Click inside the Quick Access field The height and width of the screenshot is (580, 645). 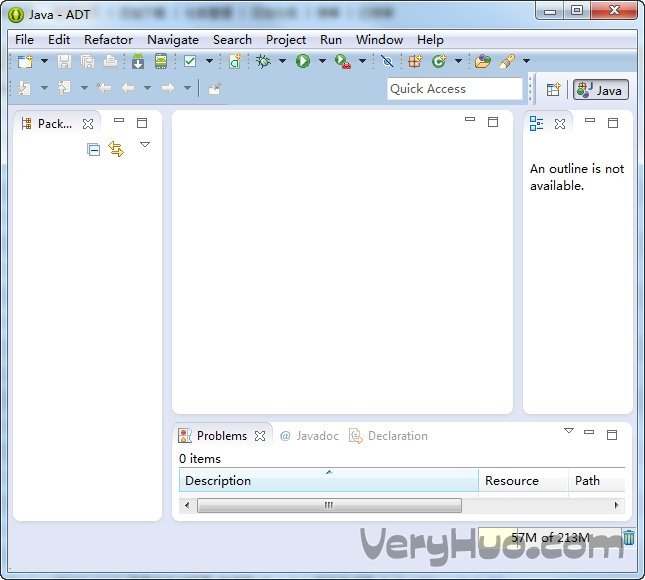tap(455, 89)
